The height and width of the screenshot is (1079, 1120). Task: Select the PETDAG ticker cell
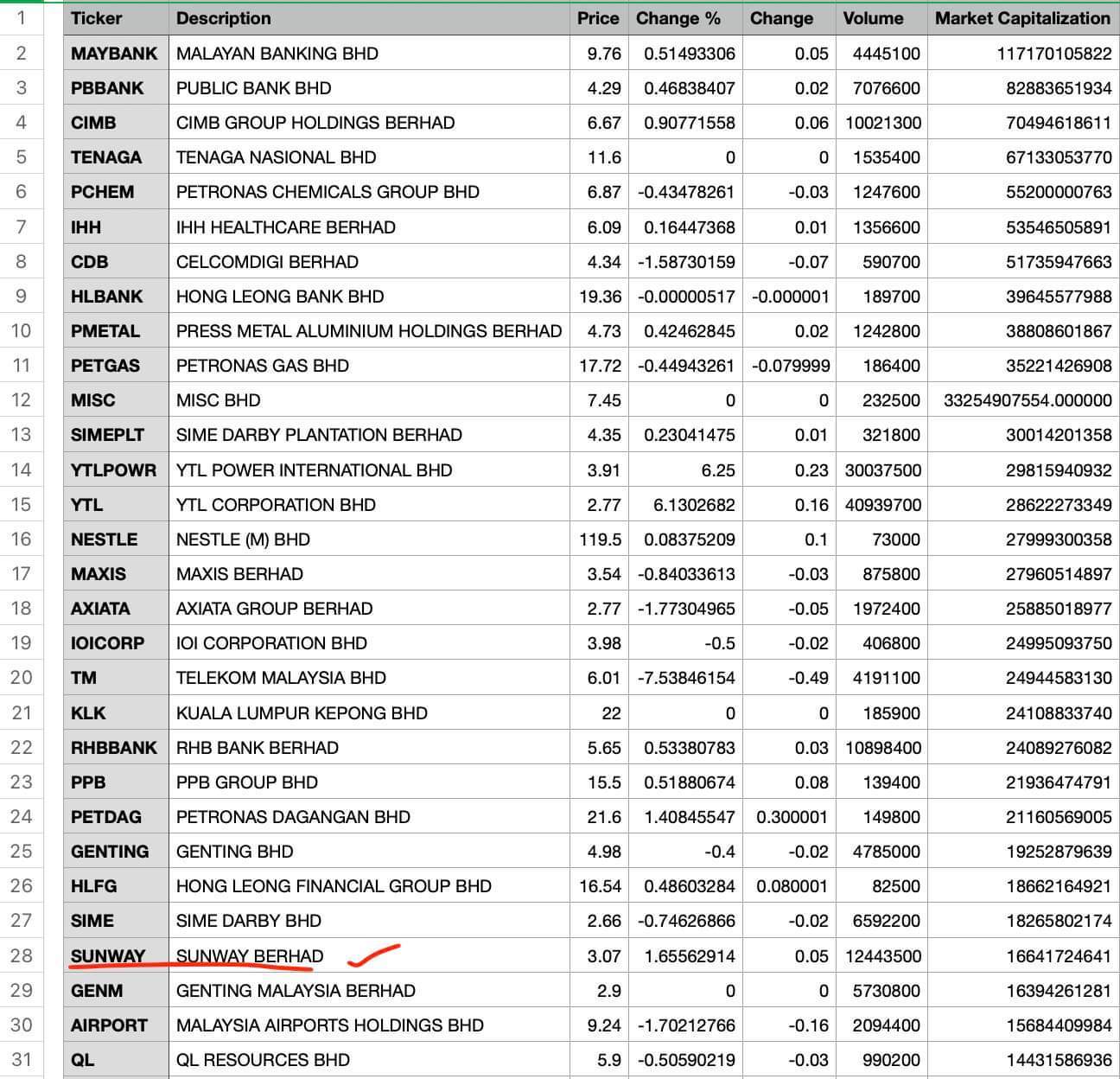click(x=116, y=817)
